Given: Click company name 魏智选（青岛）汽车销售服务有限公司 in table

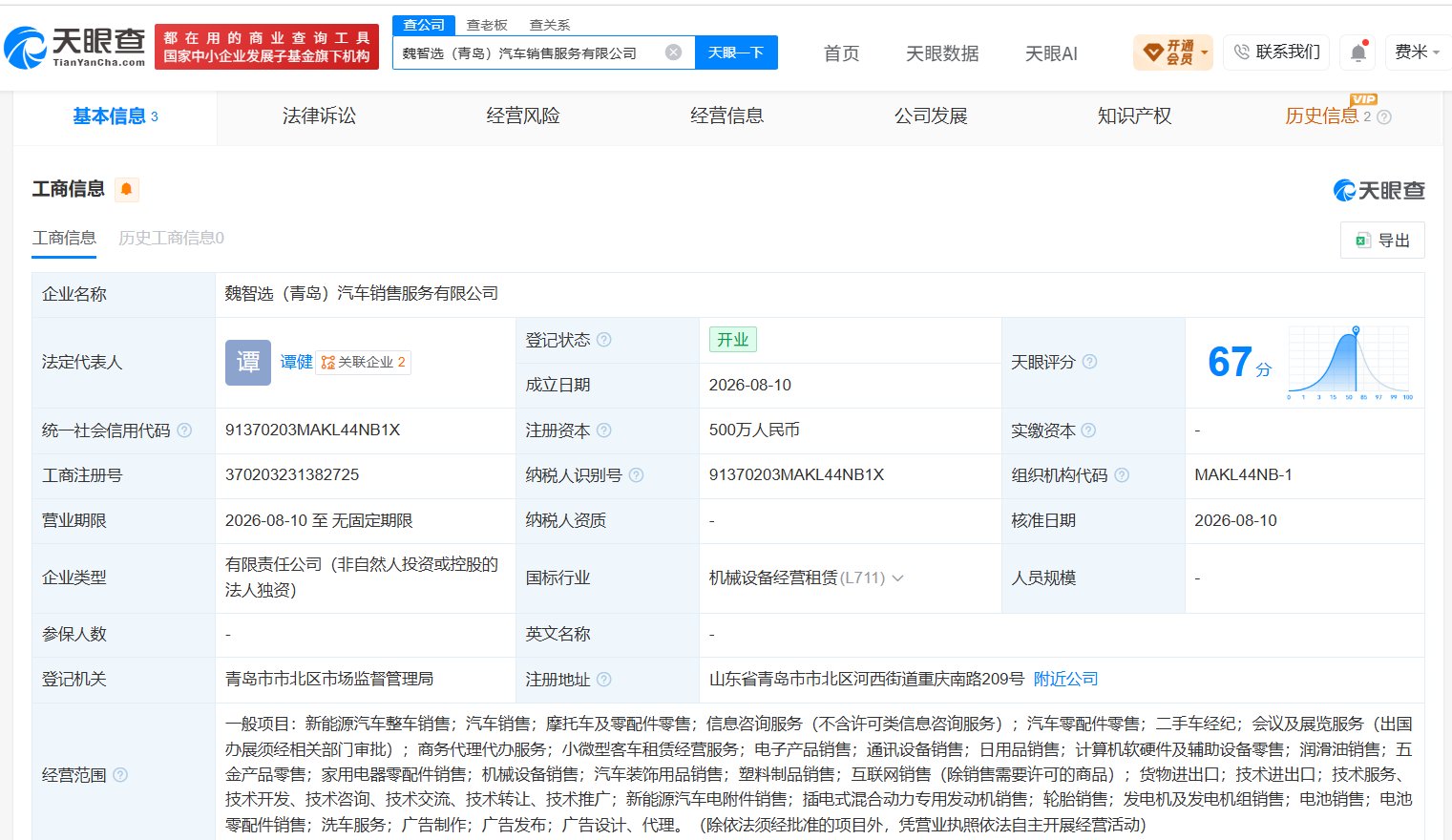Looking at the screenshot, I should [x=362, y=293].
